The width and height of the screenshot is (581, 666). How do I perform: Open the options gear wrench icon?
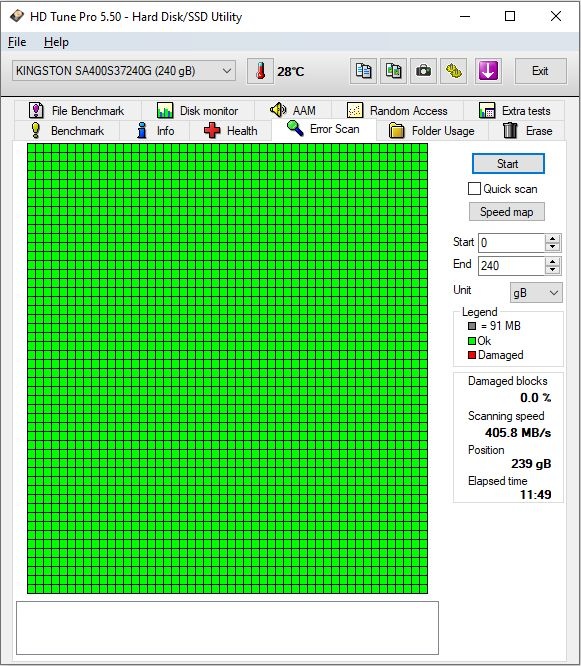click(x=454, y=71)
